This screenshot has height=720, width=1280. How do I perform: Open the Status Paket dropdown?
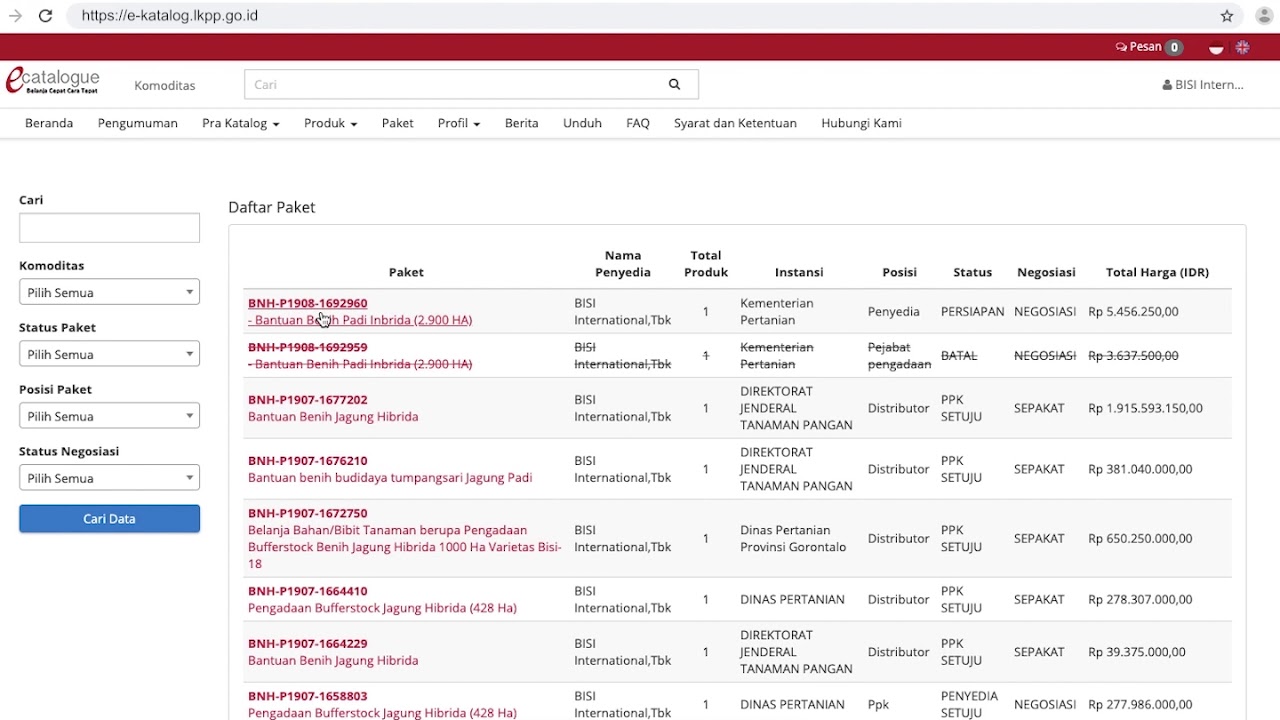(109, 354)
